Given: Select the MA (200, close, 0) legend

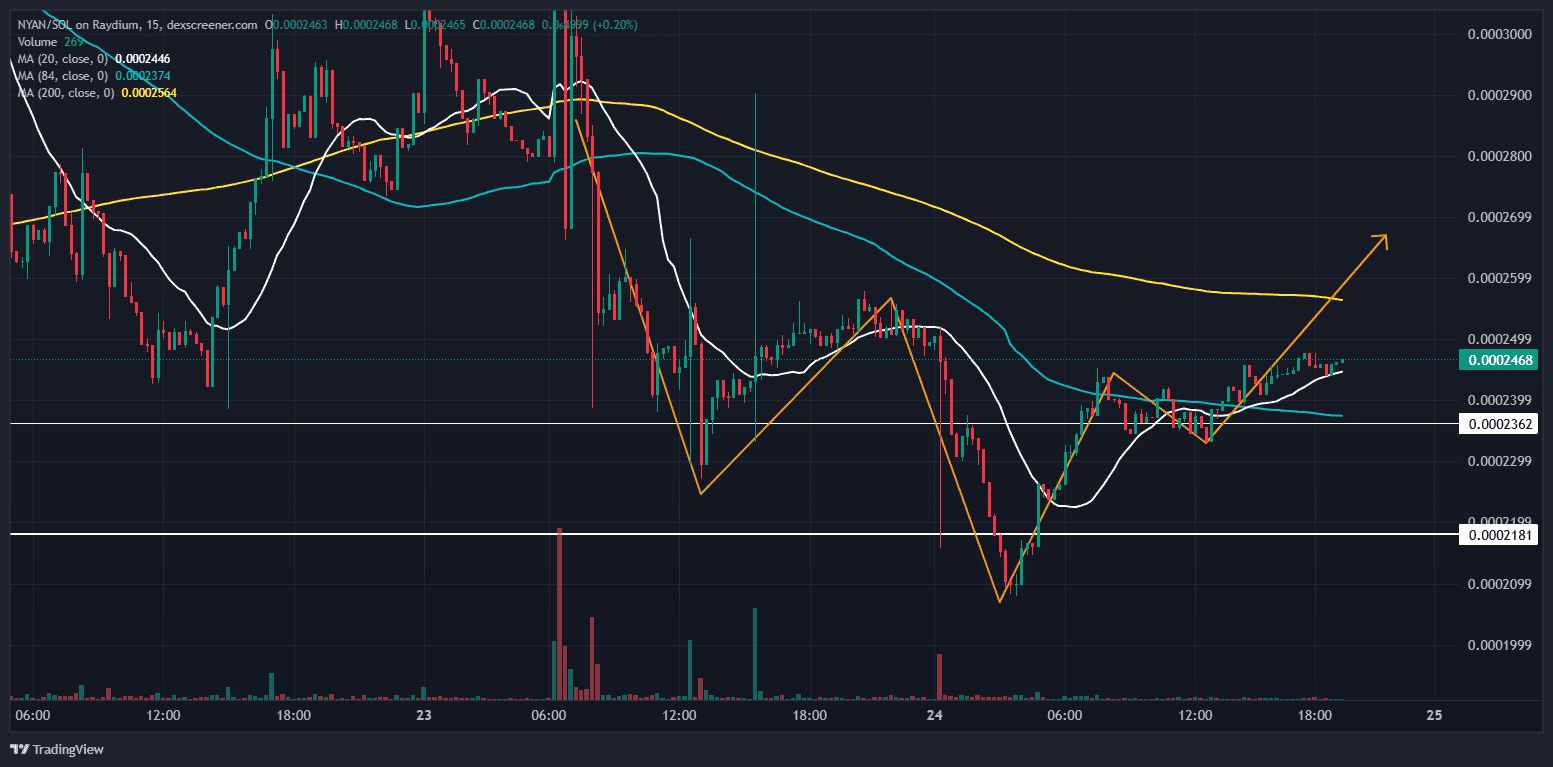Looking at the screenshot, I should point(64,92).
